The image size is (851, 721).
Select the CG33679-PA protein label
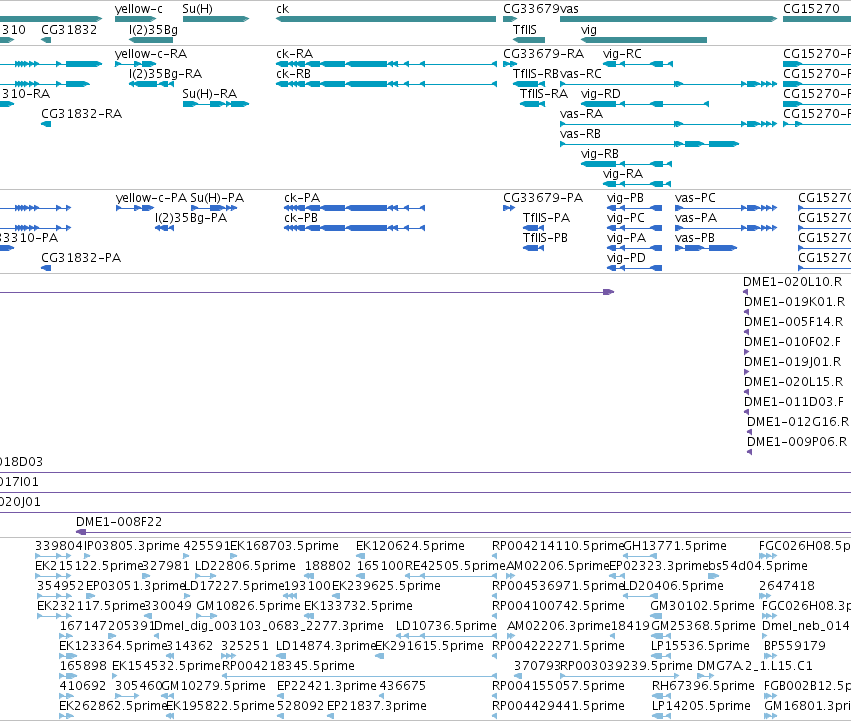543,198
